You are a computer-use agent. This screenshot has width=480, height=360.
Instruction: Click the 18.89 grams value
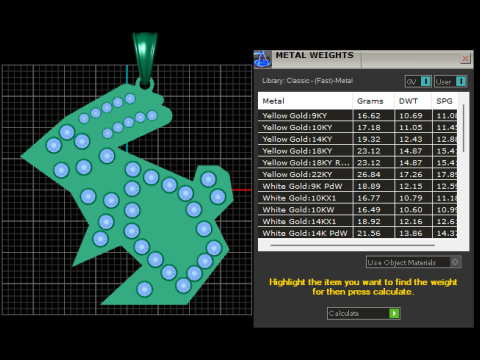tap(369, 186)
